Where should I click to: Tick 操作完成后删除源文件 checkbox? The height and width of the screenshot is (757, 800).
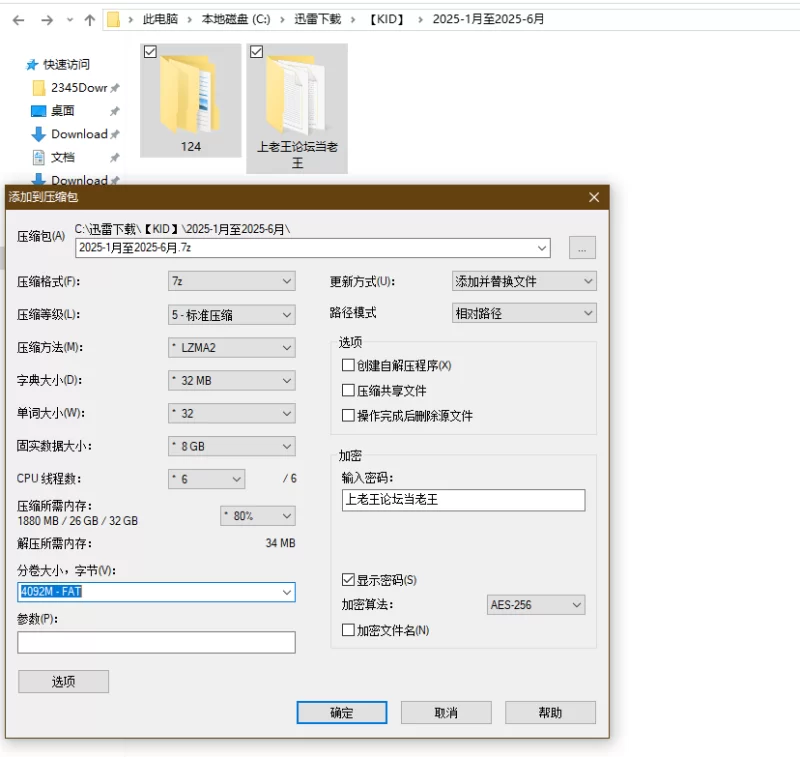[x=349, y=416]
